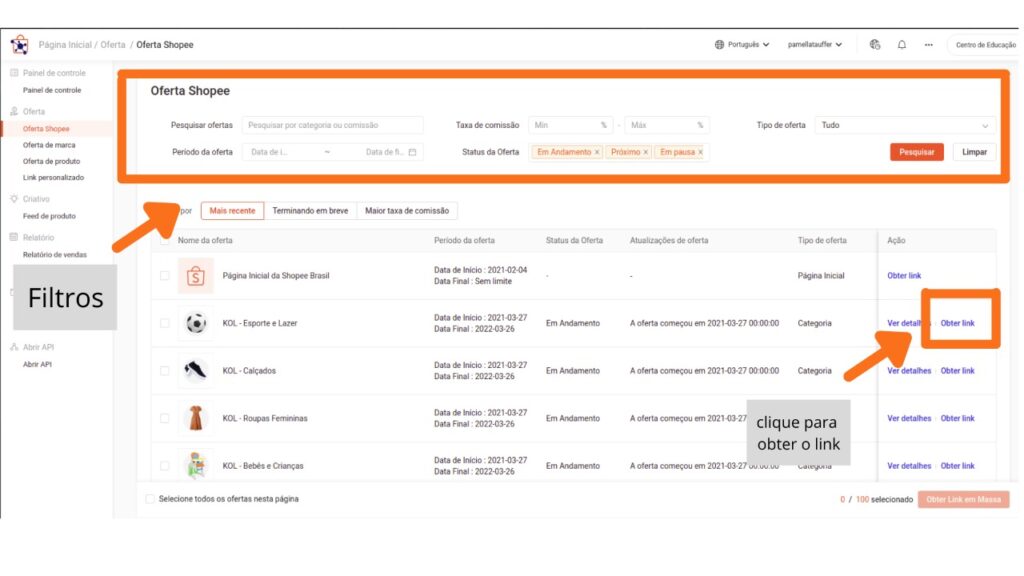Click Ver detalhes for KOL - Roupas Femininas
The height and width of the screenshot is (576, 1024).
click(909, 418)
